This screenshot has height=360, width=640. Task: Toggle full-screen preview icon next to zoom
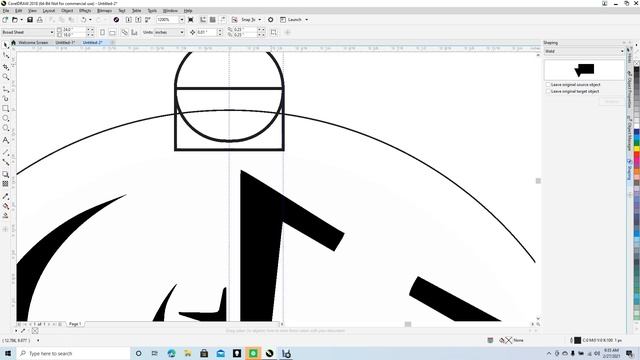[191, 20]
